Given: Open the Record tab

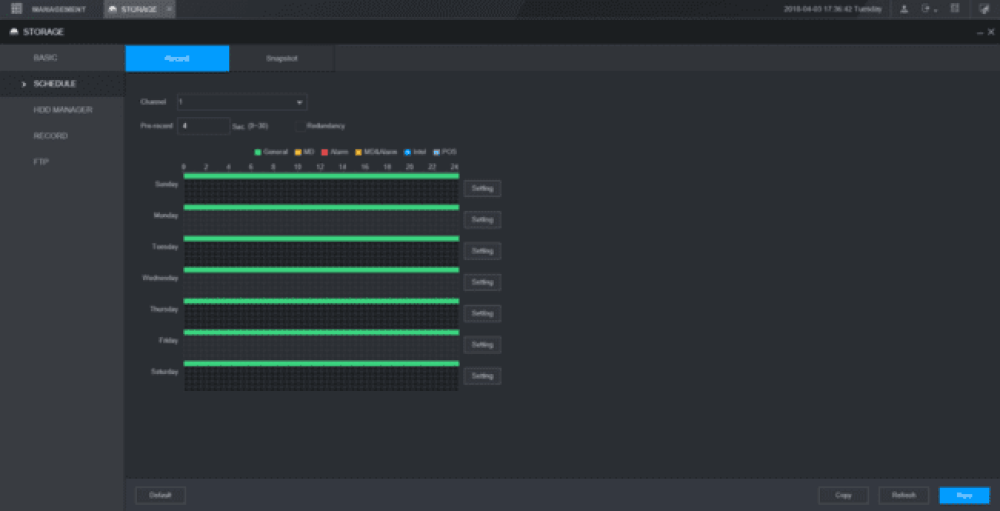Looking at the screenshot, I should tap(177, 58).
